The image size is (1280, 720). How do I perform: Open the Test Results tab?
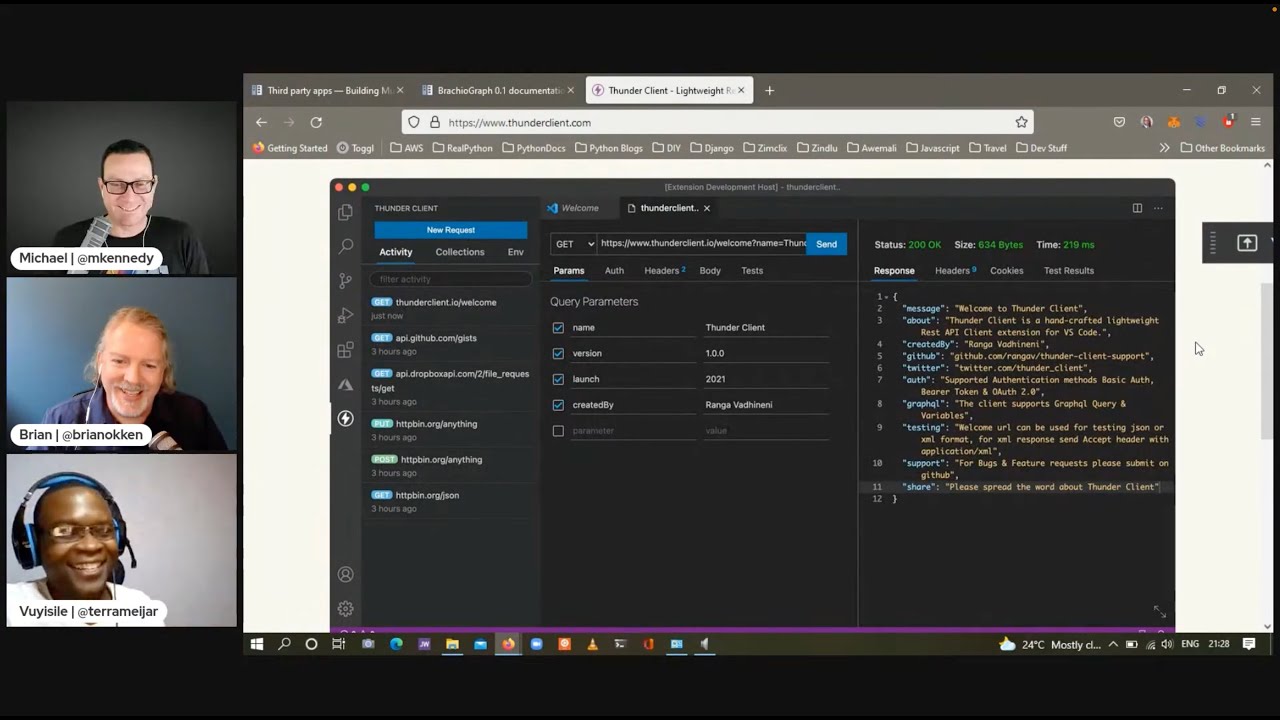(x=1068, y=271)
